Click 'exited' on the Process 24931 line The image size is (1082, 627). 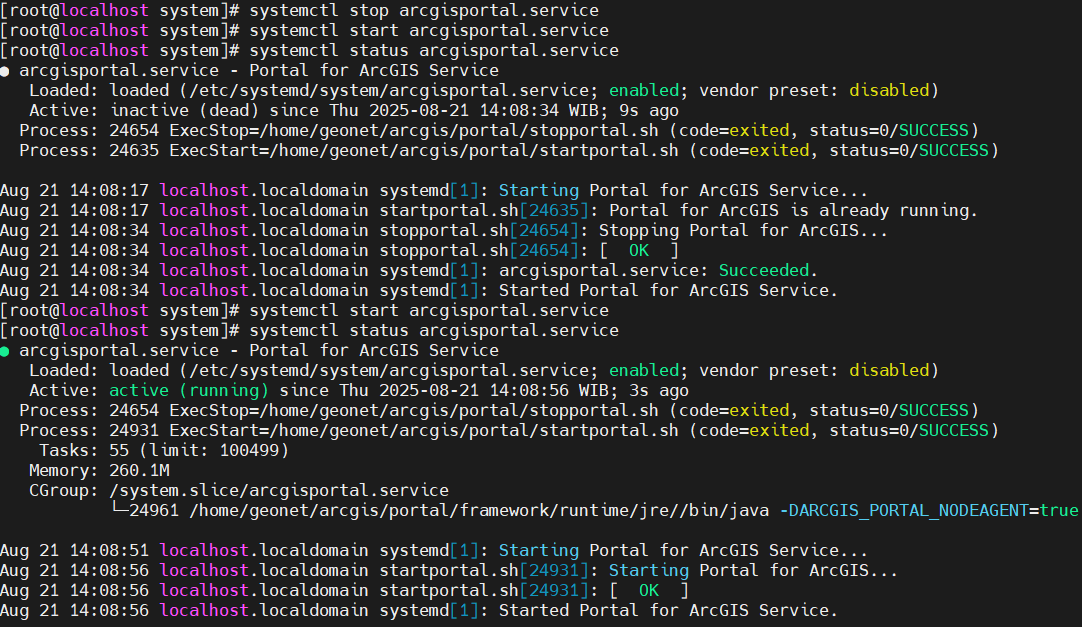(779, 430)
